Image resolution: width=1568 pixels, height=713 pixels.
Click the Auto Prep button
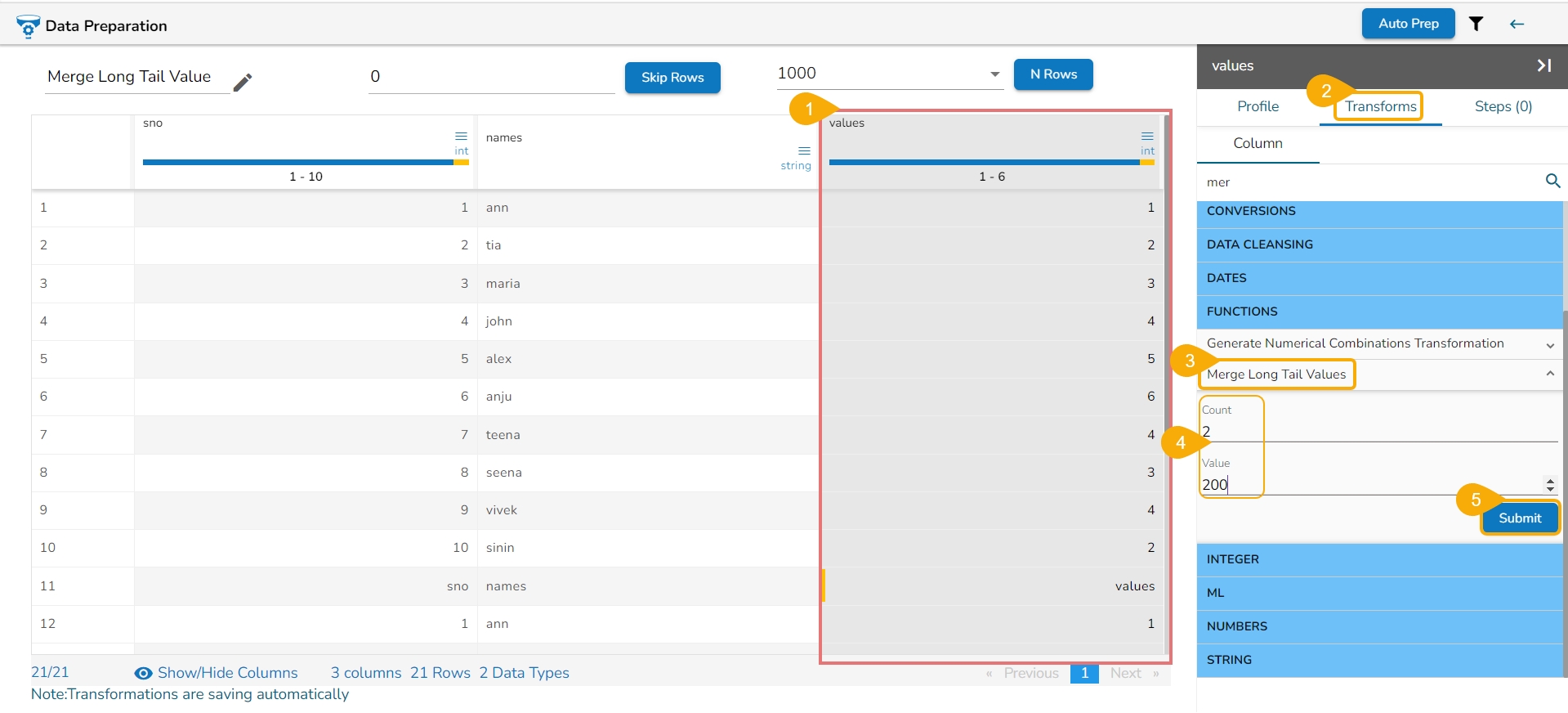tap(1408, 24)
